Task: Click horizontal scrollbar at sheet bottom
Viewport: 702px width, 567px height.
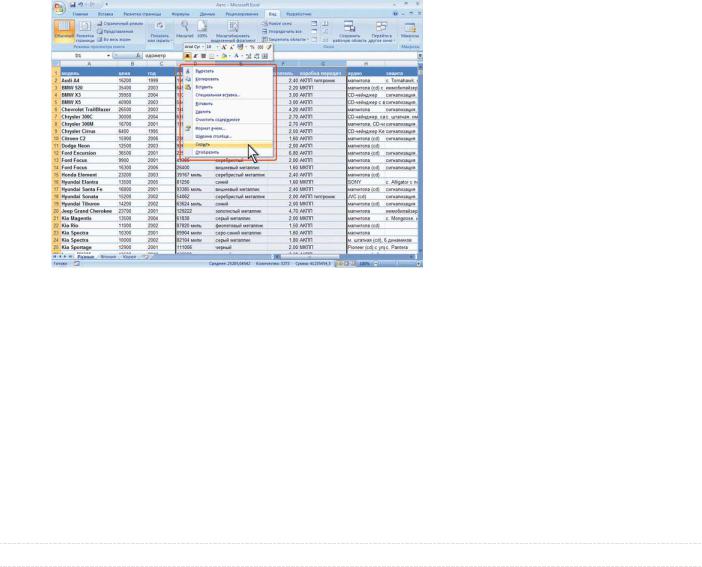Action: point(345,257)
